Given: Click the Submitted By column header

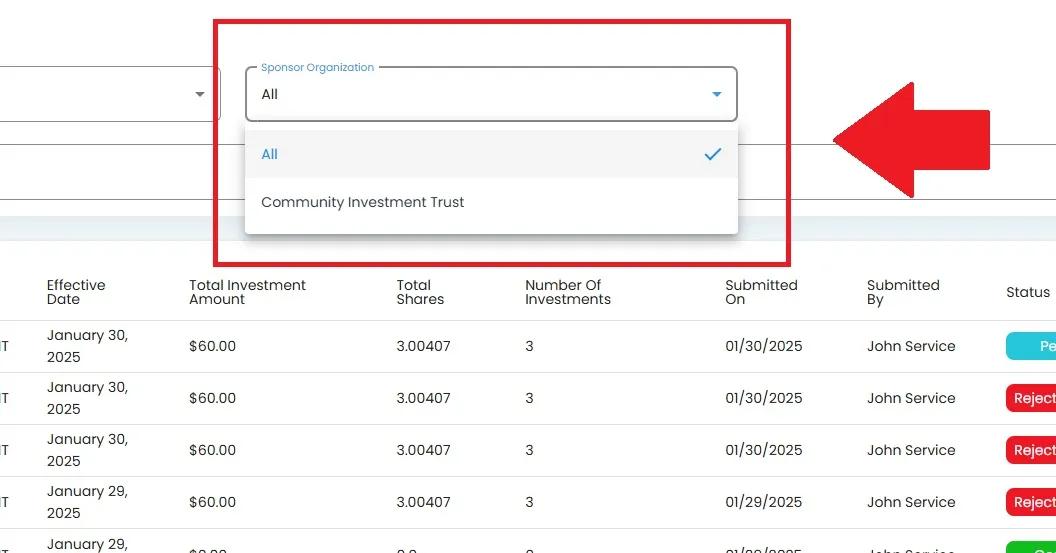Looking at the screenshot, I should [x=902, y=292].
